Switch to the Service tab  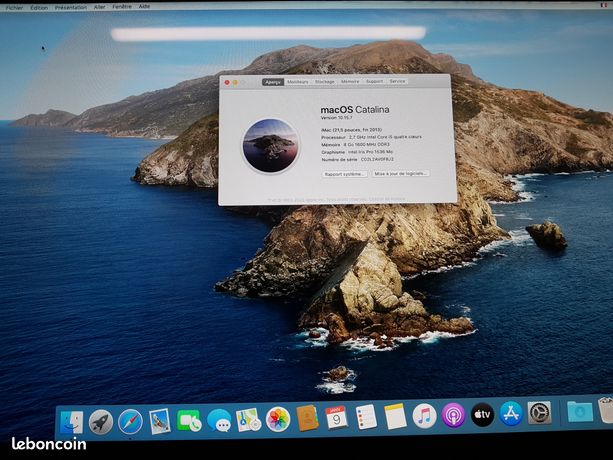pyautogui.click(x=397, y=81)
